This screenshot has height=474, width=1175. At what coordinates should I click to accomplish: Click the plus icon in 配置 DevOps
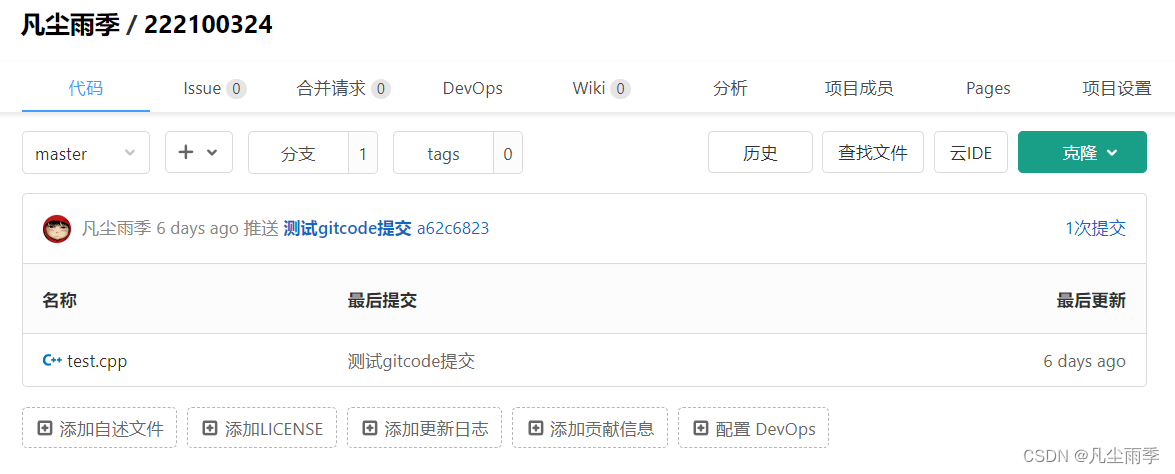(701, 428)
